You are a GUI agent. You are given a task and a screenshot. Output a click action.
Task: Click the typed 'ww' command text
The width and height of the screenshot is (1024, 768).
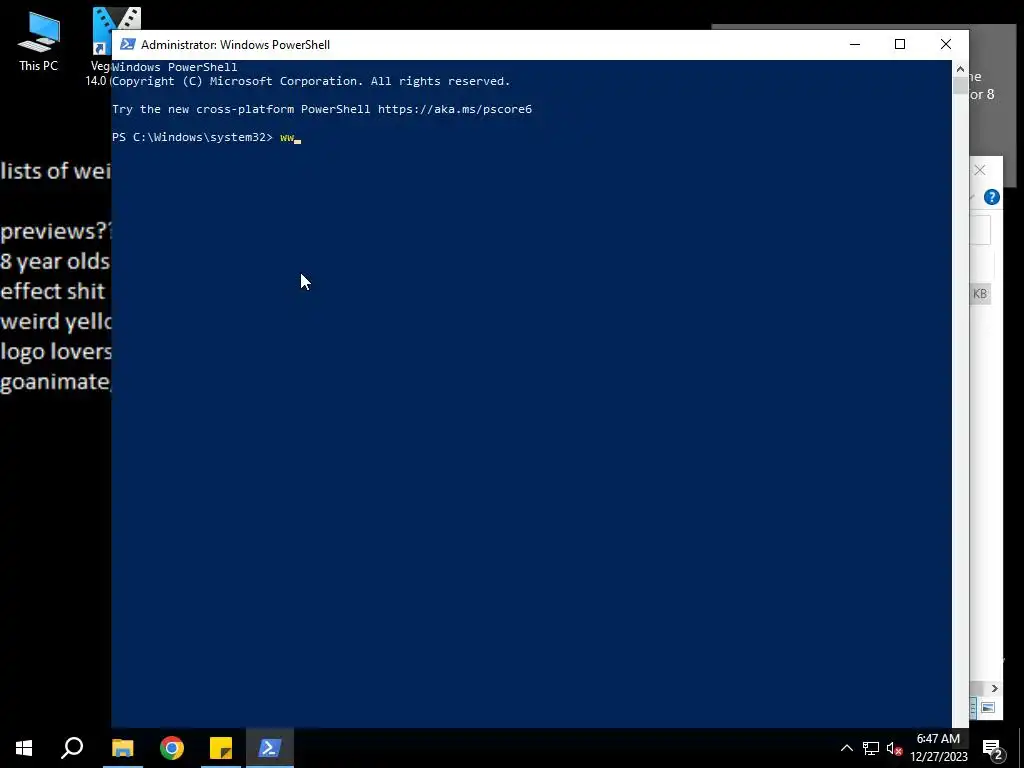coord(287,137)
